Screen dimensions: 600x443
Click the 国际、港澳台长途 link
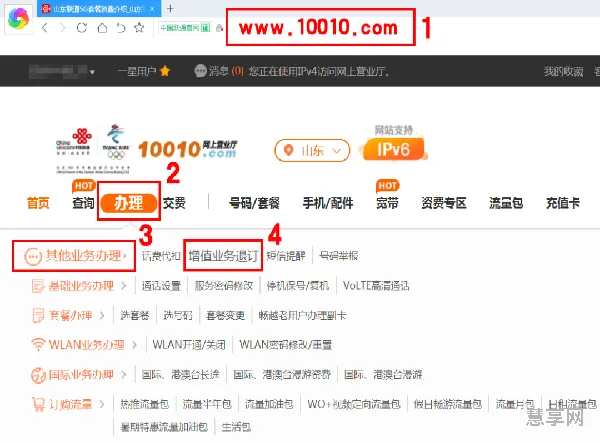tap(181, 375)
